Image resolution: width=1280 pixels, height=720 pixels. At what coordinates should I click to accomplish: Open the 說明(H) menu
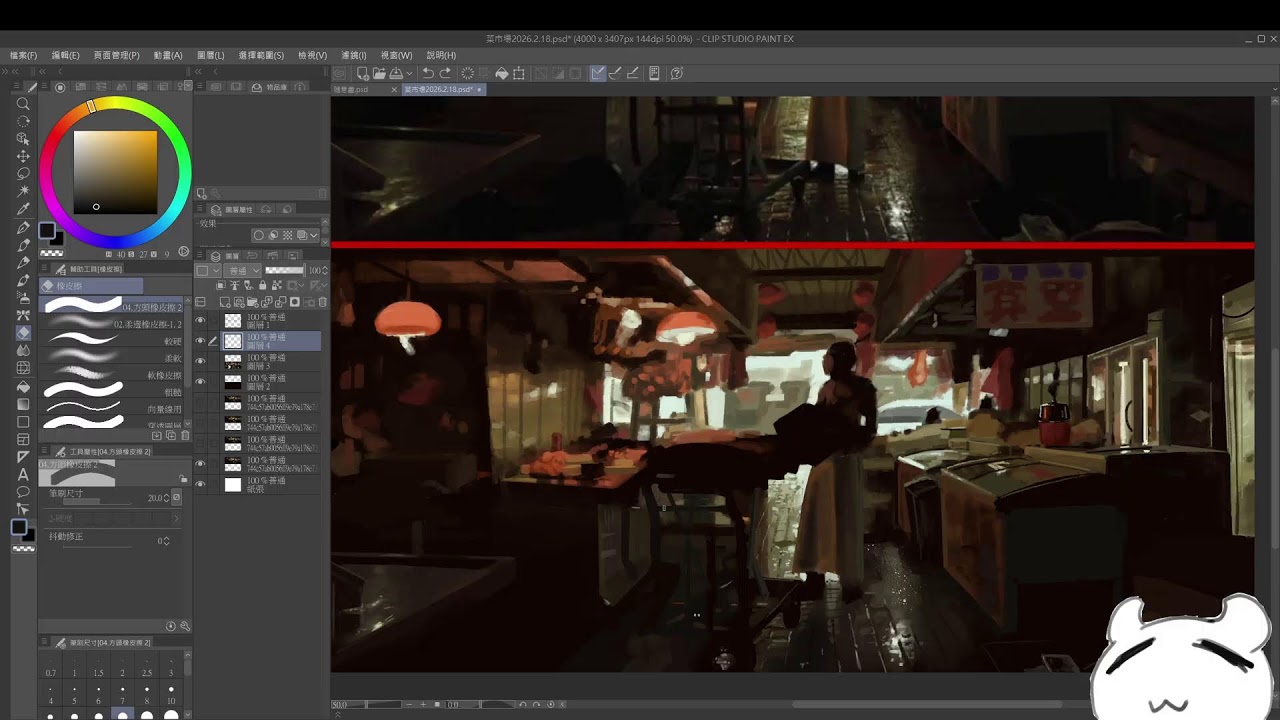[441, 55]
